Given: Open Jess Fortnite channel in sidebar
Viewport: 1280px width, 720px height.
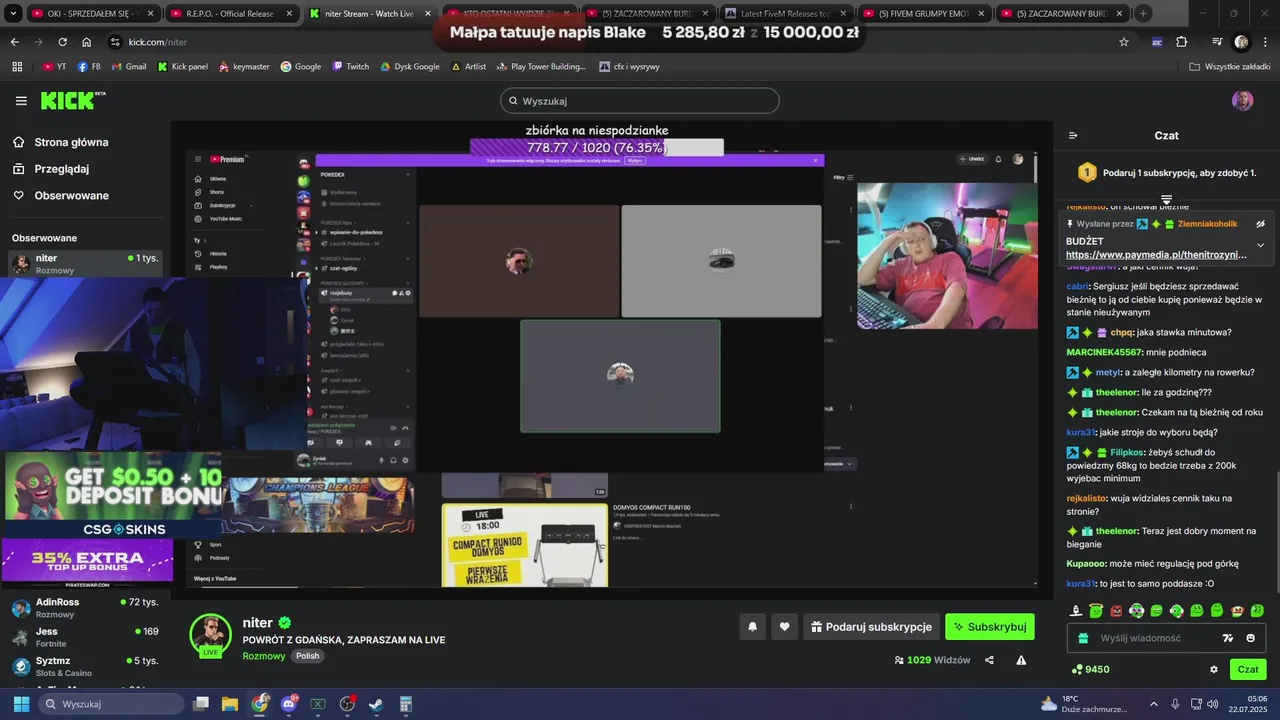Looking at the screenshot, I should pos(85,637).
